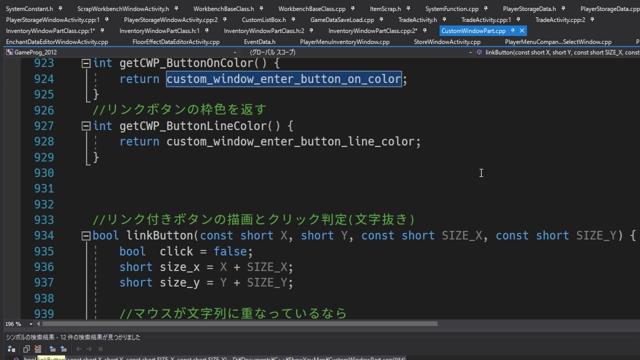Pin the WorkbenchBaseClass.cpp tab
Image resolution: width=640 pixels, height=360 pixels.
(353, 8)
